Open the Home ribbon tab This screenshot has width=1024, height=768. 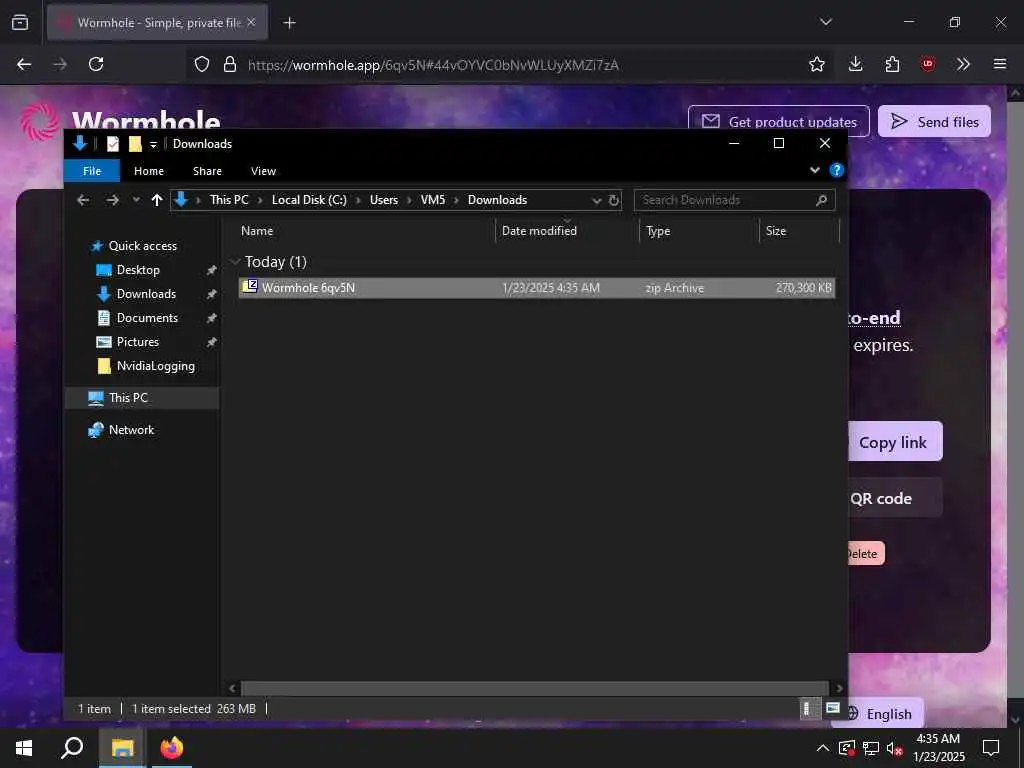click(149, 170)
